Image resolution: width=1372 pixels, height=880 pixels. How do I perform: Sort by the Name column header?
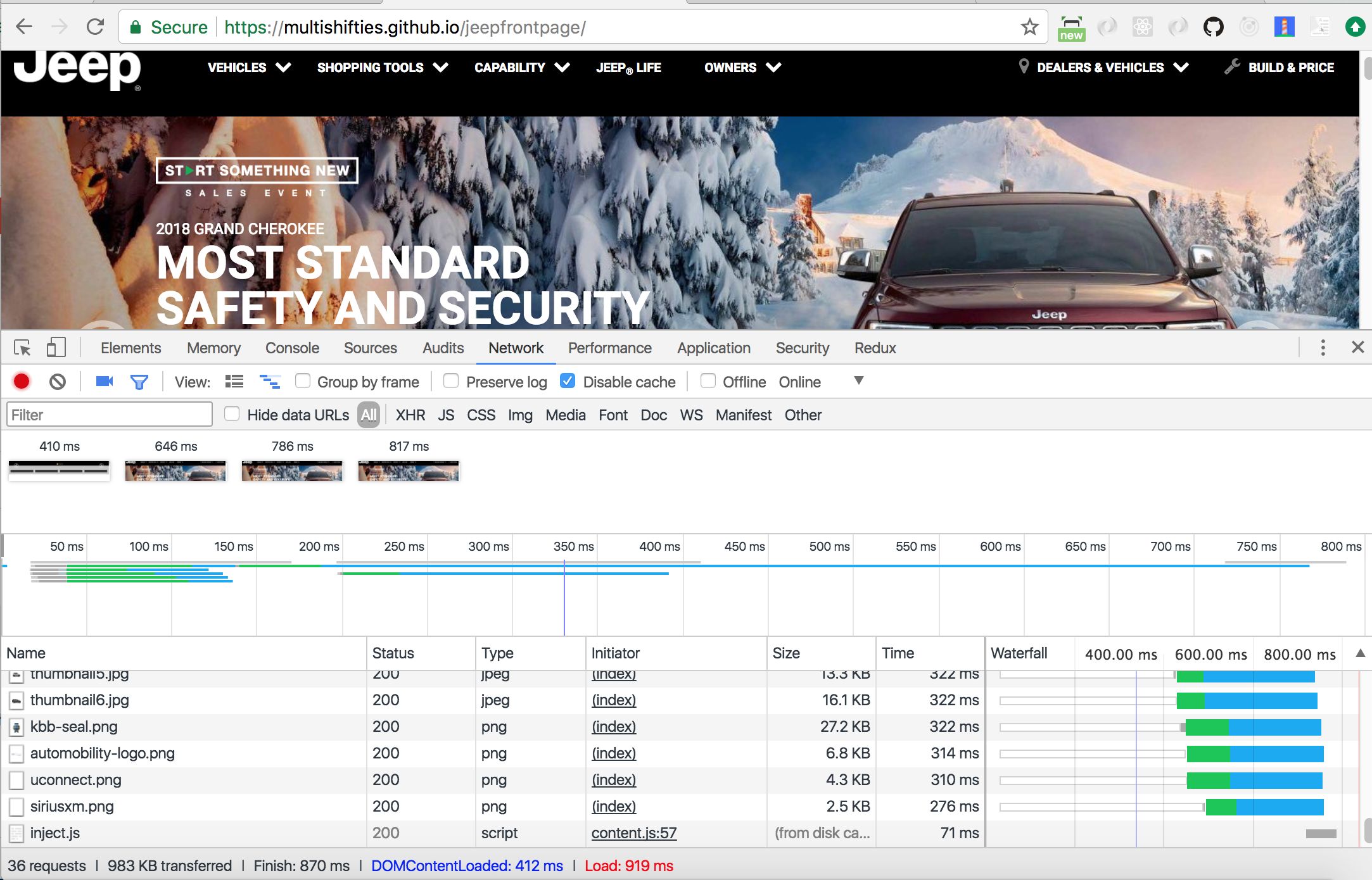tap(184, 653)
